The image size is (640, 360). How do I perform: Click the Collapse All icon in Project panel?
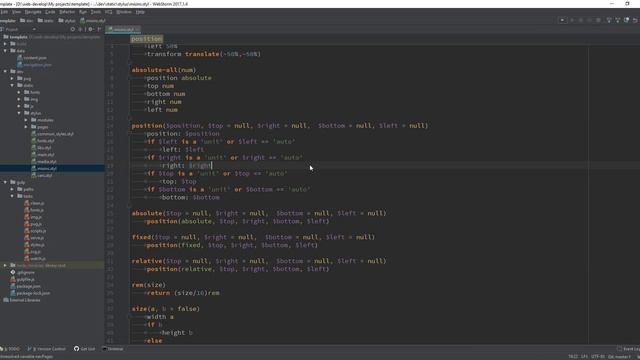[x=80, y=29]
